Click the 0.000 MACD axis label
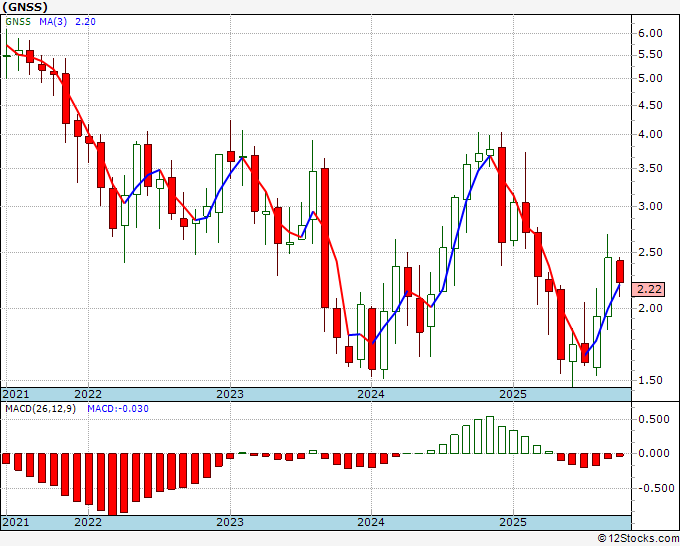The image size is (680, 546). tap(654, 454)
